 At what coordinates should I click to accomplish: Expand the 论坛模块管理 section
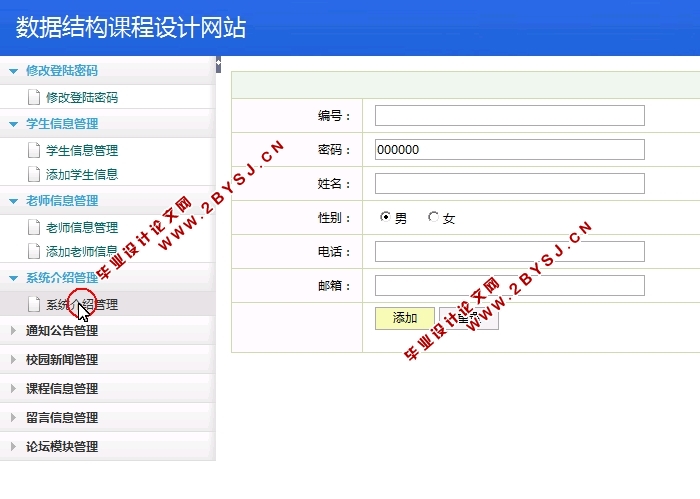108,447
